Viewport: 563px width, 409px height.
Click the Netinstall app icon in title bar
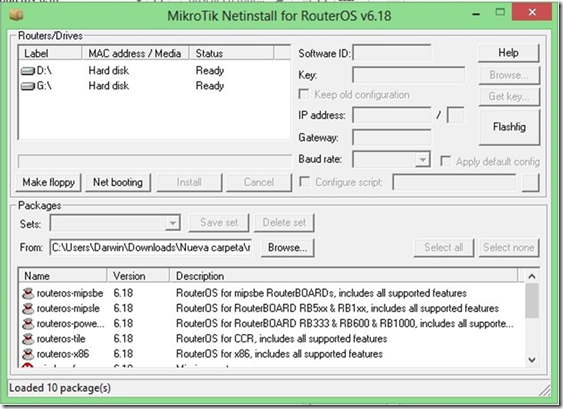point(16,15)
